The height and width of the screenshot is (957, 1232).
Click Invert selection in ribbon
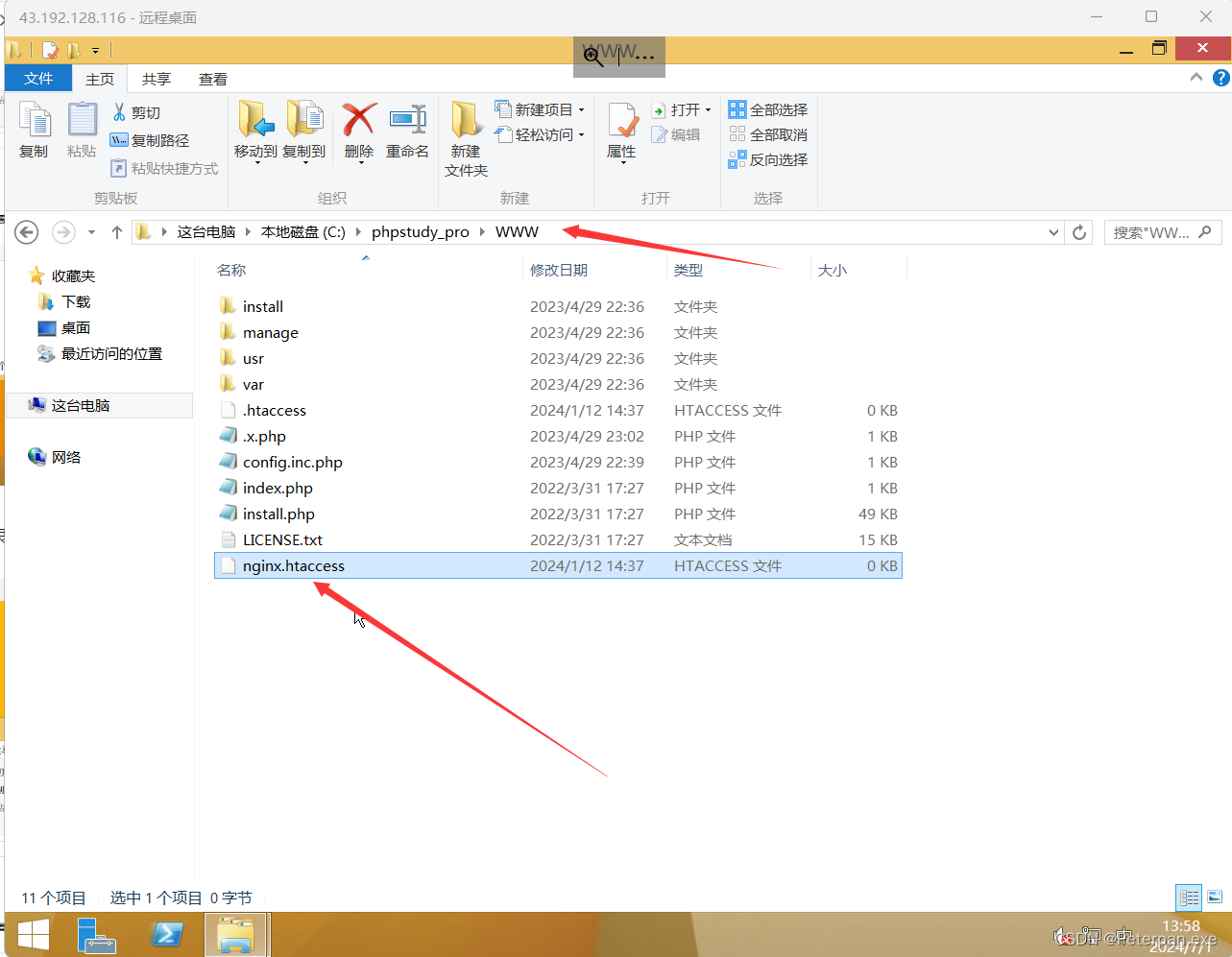point(768,159)
